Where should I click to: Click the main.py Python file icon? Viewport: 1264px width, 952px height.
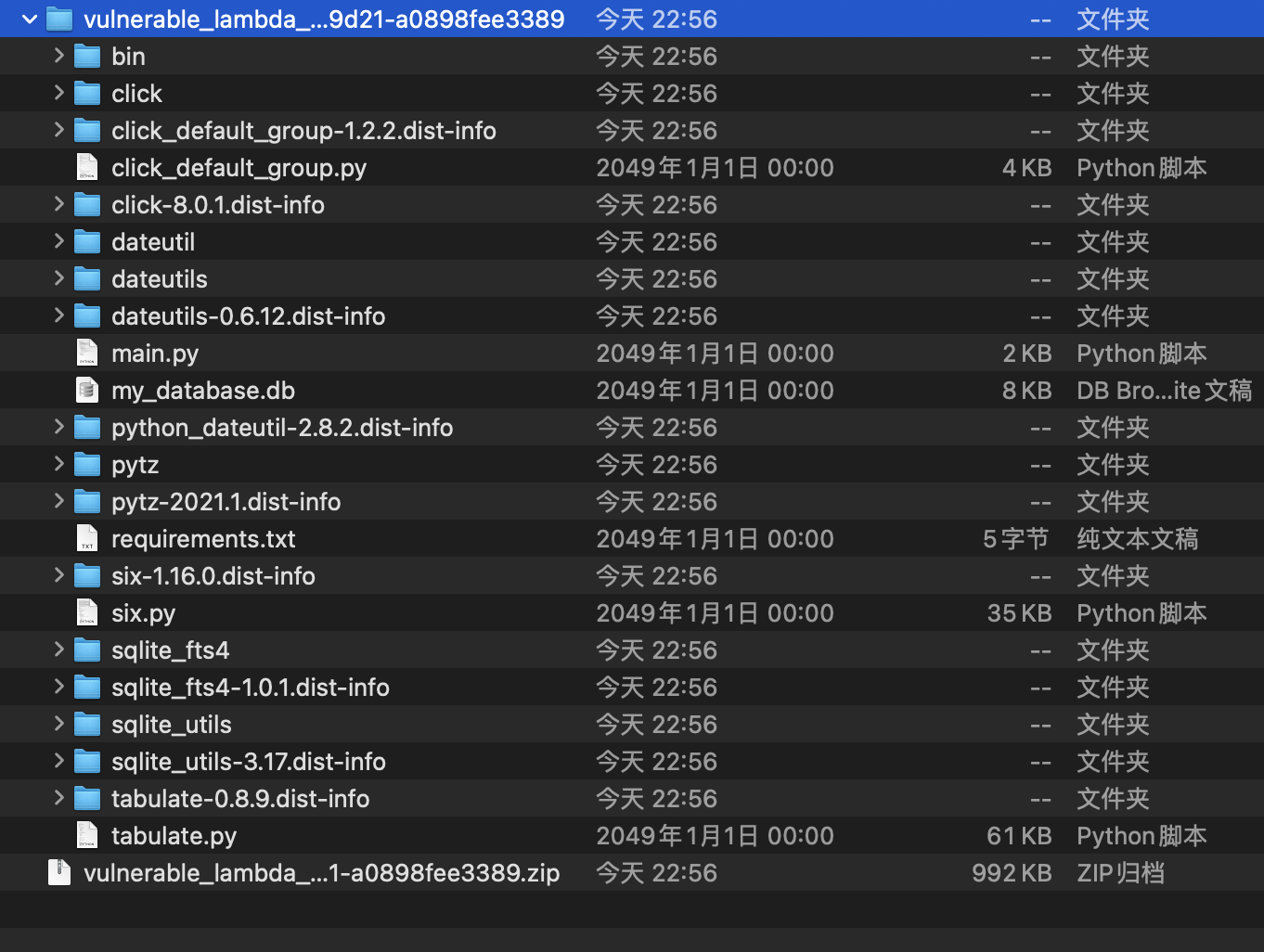(87, 354)
